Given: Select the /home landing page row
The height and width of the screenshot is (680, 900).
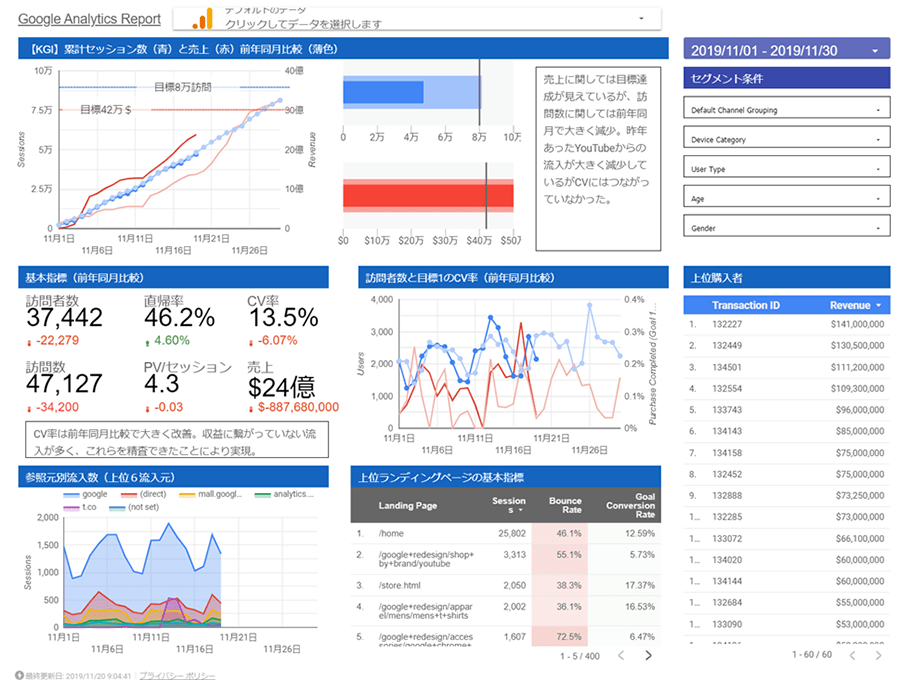Looking at the screenshot, I should pos(505,534).
